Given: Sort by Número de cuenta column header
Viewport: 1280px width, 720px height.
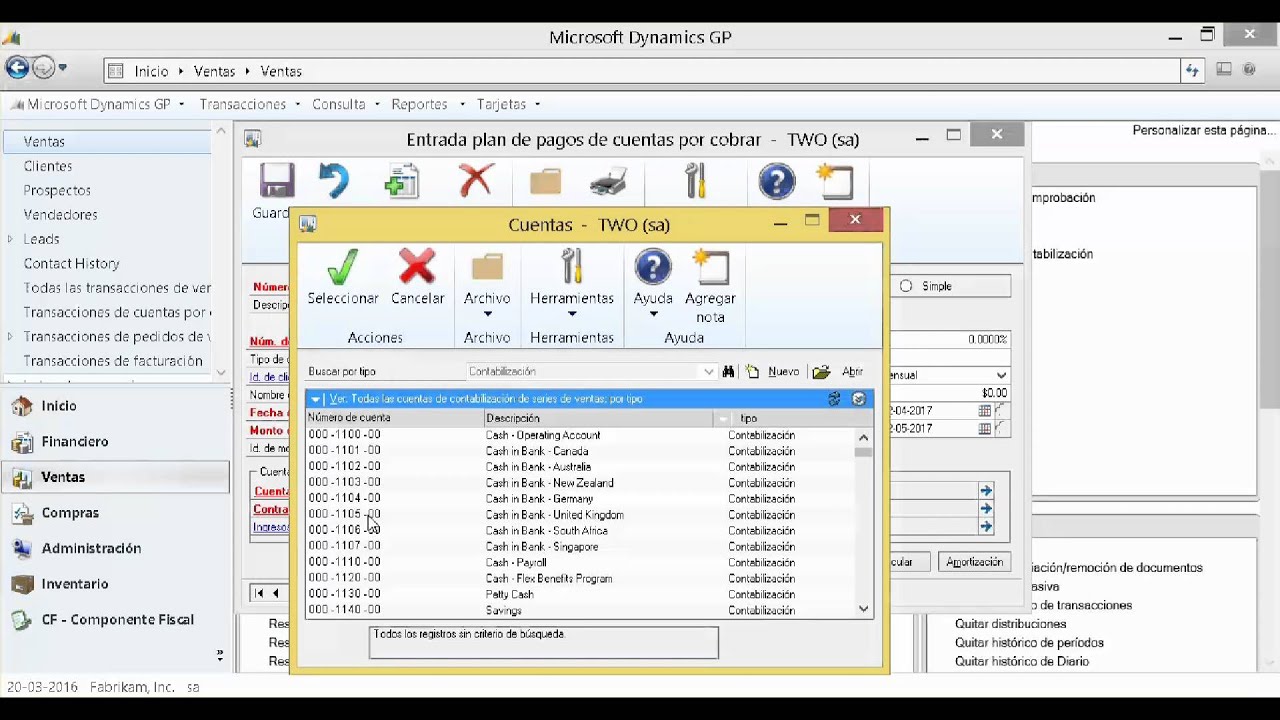Looking at the screenshot, I should pyautogui.click(x=394, y=418).
